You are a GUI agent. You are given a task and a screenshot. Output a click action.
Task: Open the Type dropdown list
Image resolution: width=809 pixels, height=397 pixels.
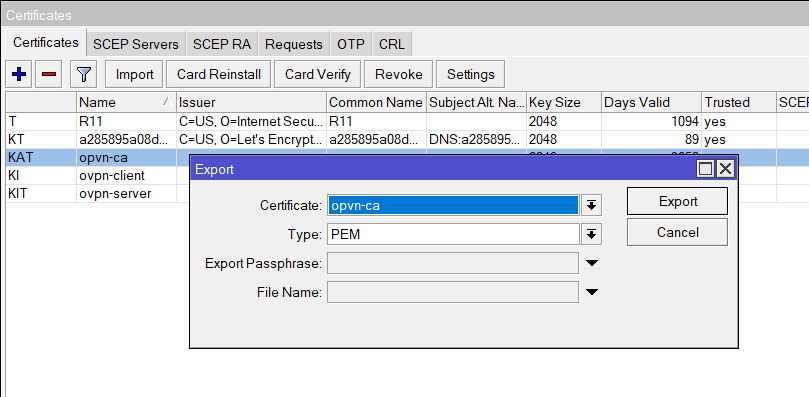coord(591,235)
